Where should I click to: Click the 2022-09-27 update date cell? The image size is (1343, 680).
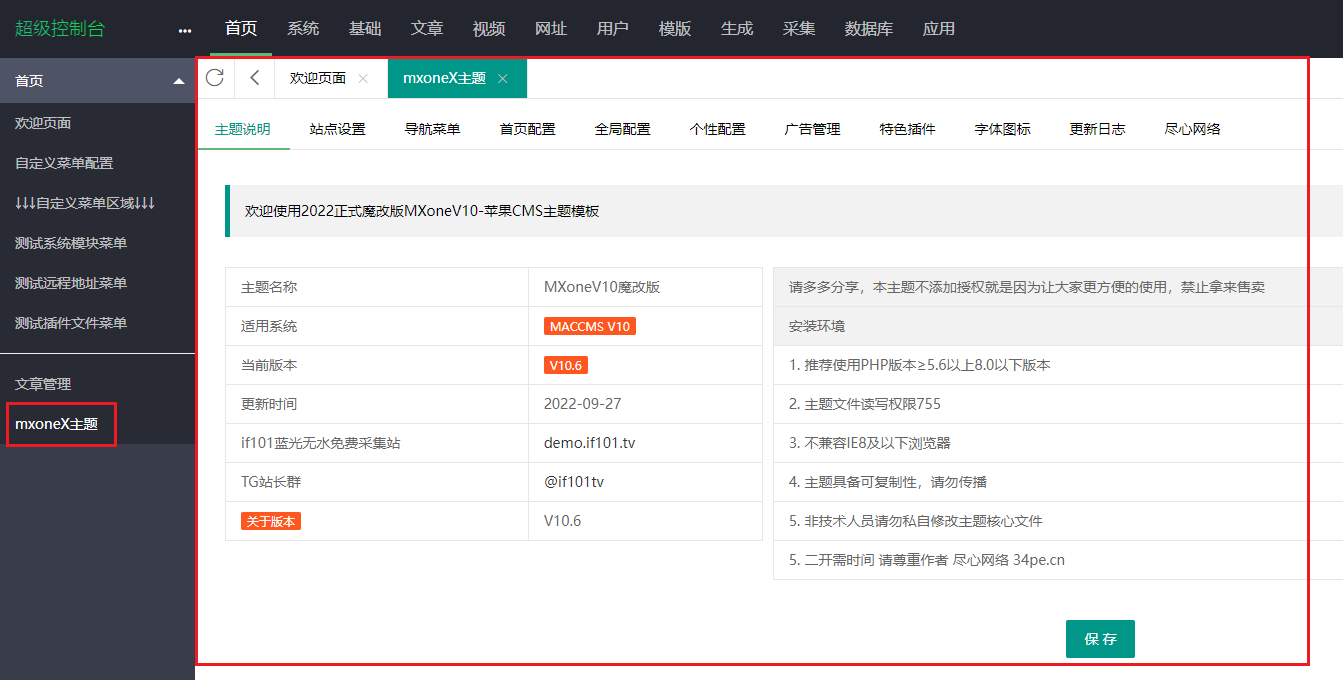(646, 404)
